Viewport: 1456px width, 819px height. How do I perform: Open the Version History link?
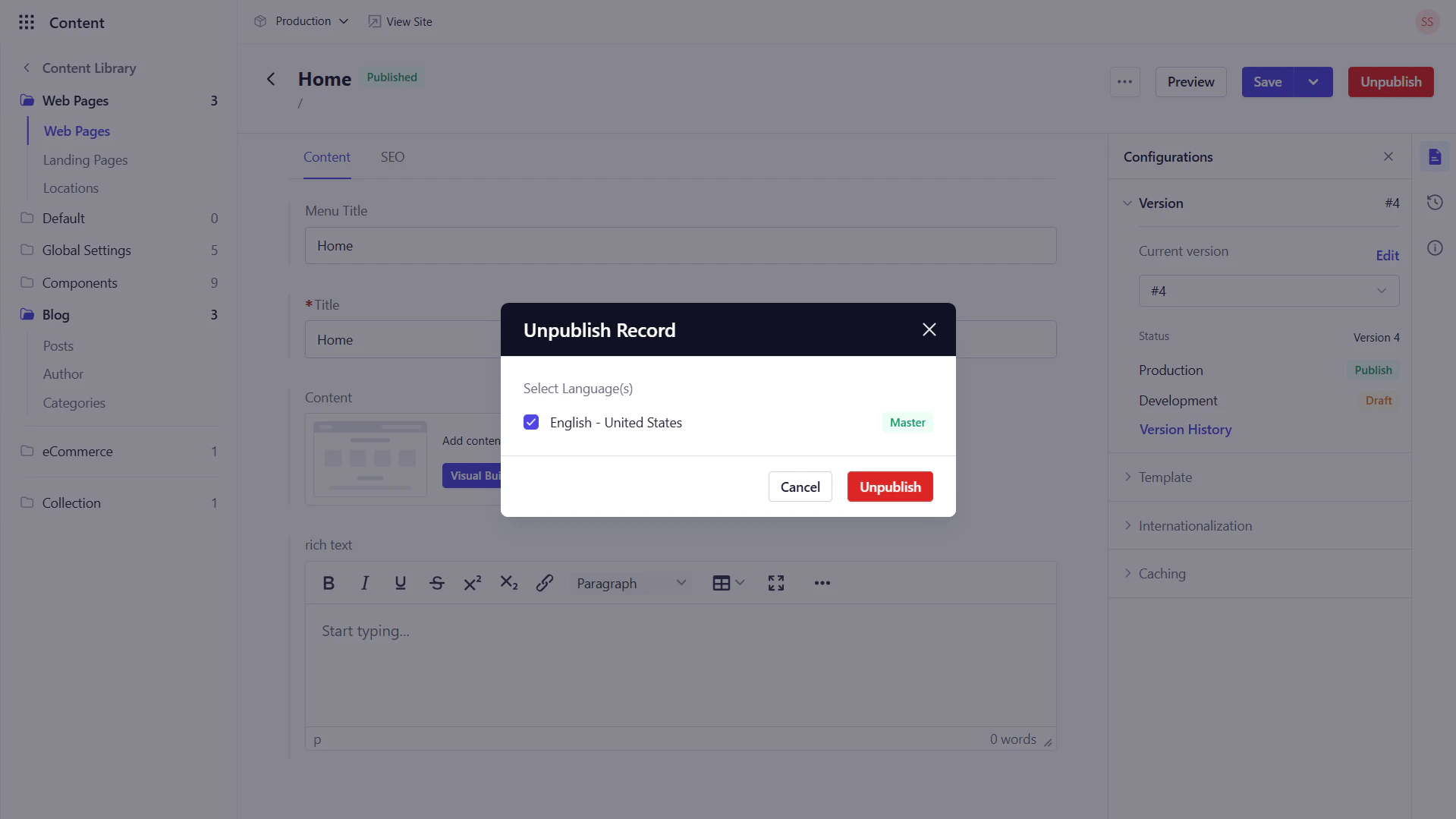[x=1185, y=429]
